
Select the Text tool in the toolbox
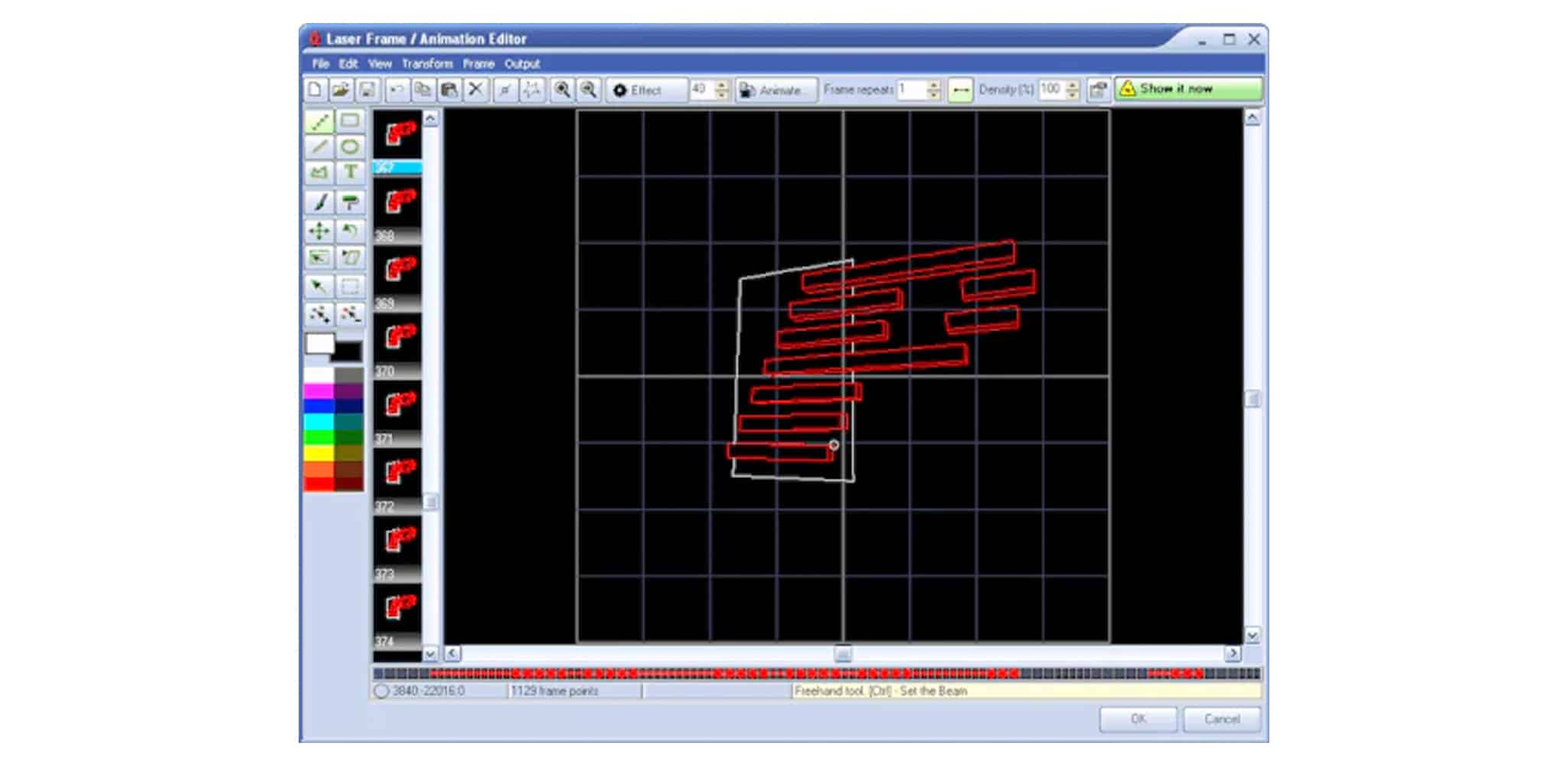(x=350, y=172)
